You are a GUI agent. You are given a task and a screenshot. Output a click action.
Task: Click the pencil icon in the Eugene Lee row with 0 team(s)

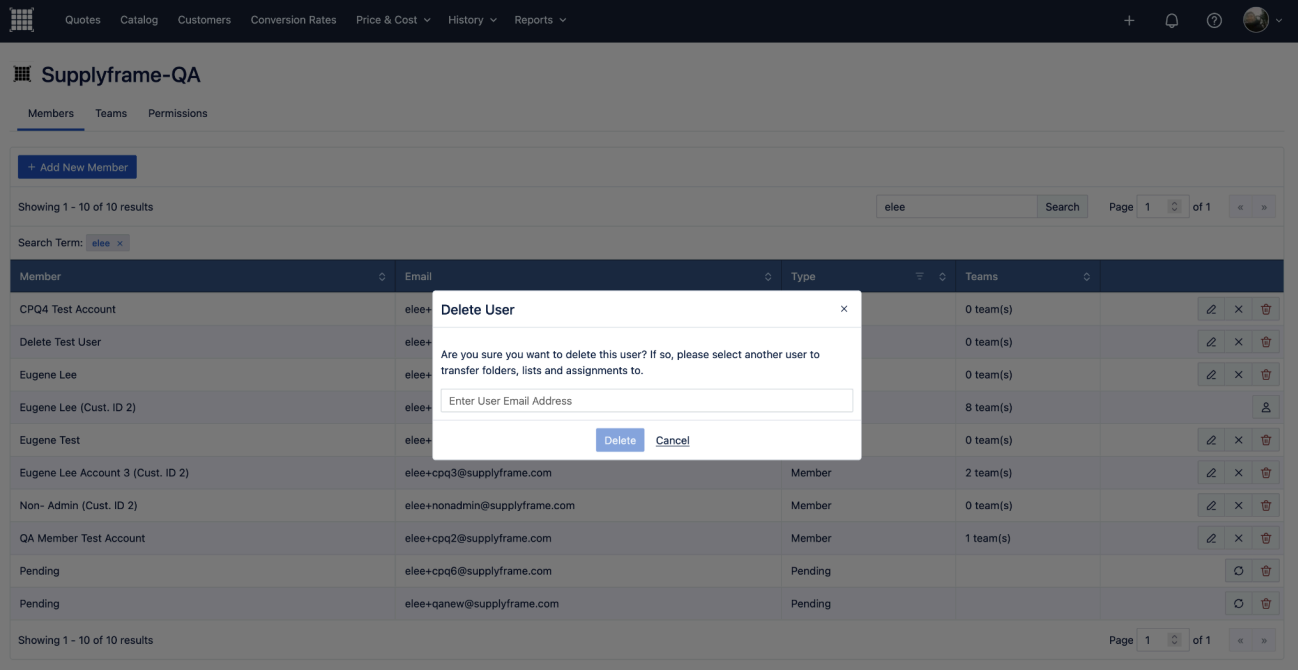[x=1211, y=375]
